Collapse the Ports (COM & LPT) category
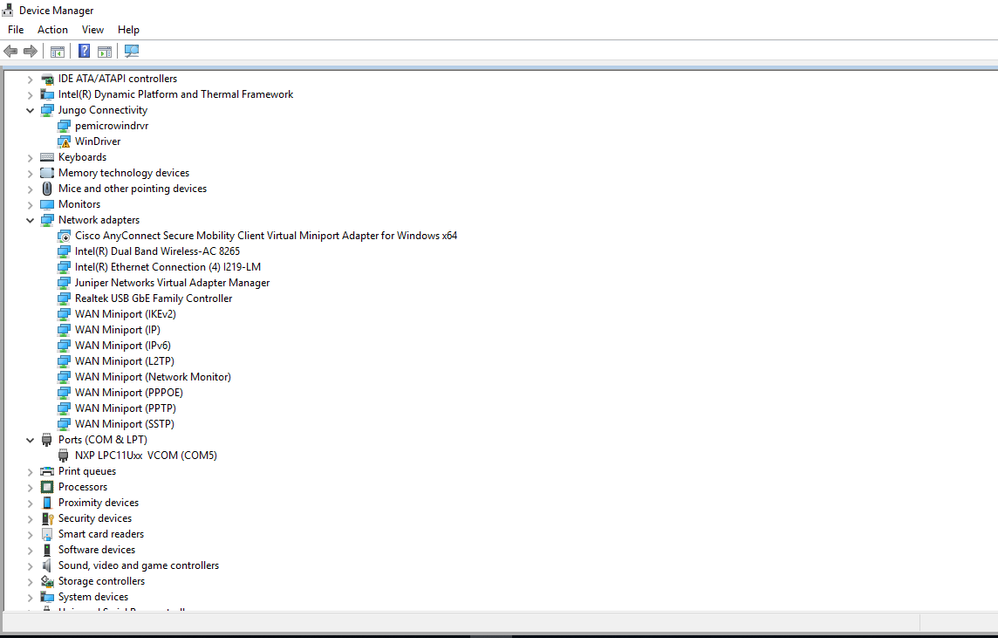 point(30,440)
